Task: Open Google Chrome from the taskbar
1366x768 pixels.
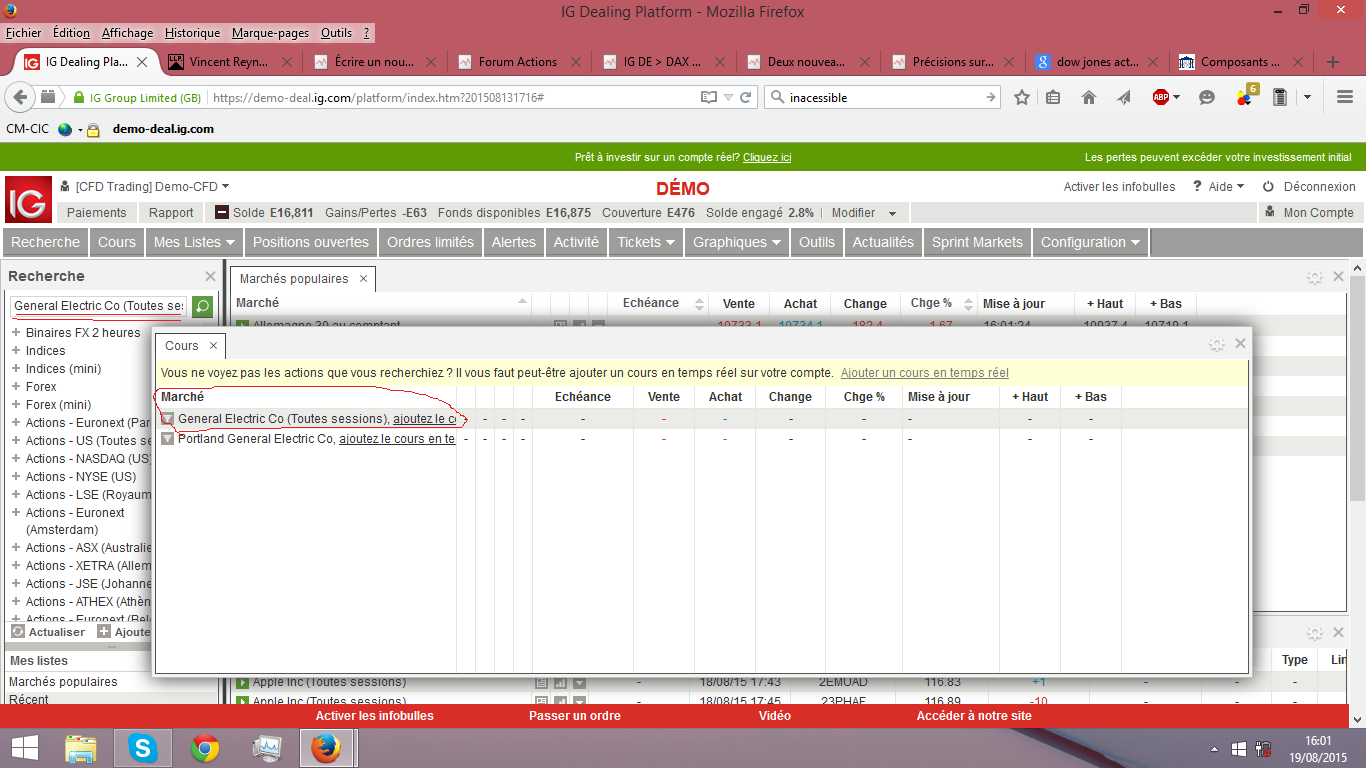Action: coord(205,748)
